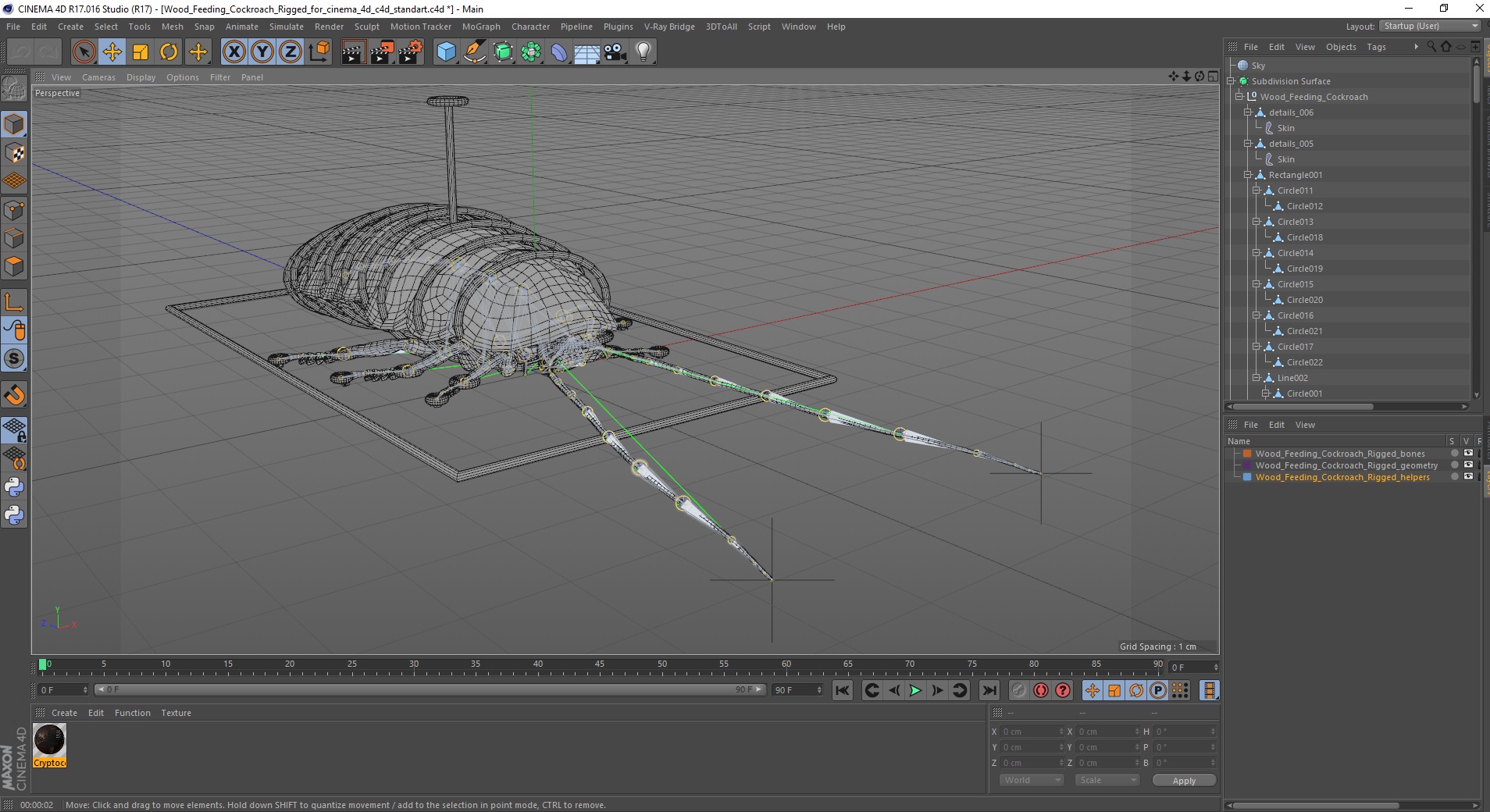Add a Cube primitive object

[446, 52]
